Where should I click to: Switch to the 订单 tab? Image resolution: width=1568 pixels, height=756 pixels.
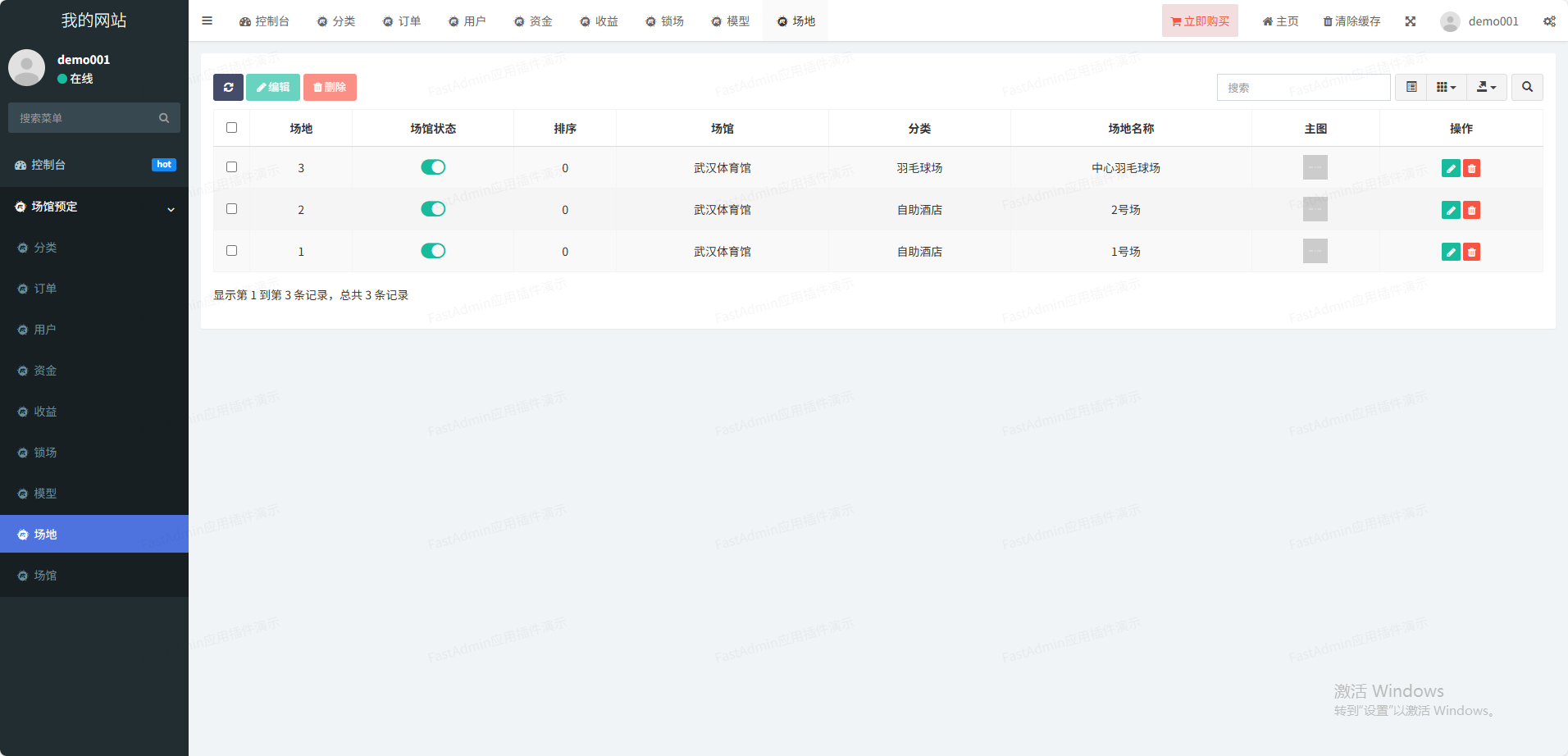click(402, 21)
